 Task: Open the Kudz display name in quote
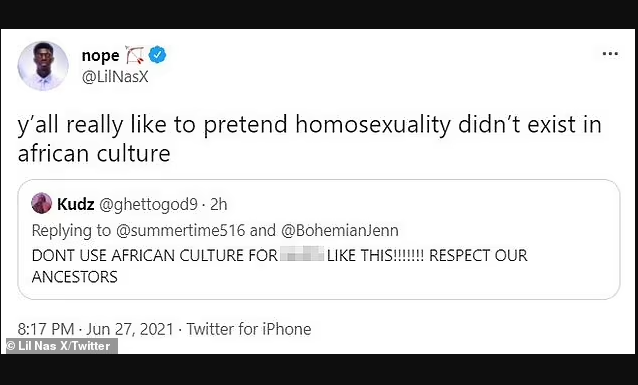[x=76, y=204]
